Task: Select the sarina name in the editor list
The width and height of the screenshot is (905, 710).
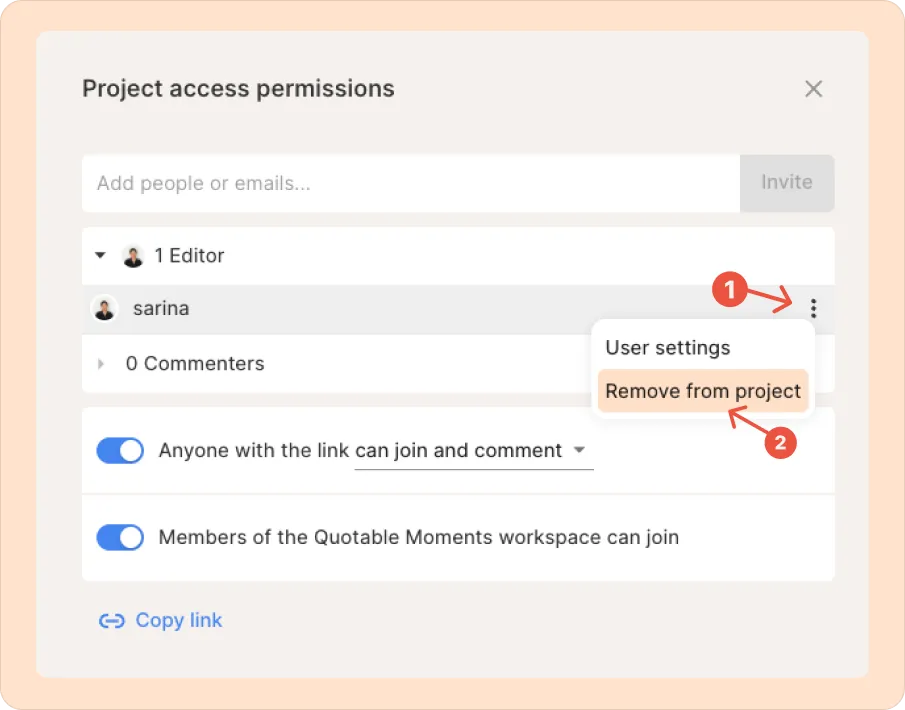Action: point(161,309)
